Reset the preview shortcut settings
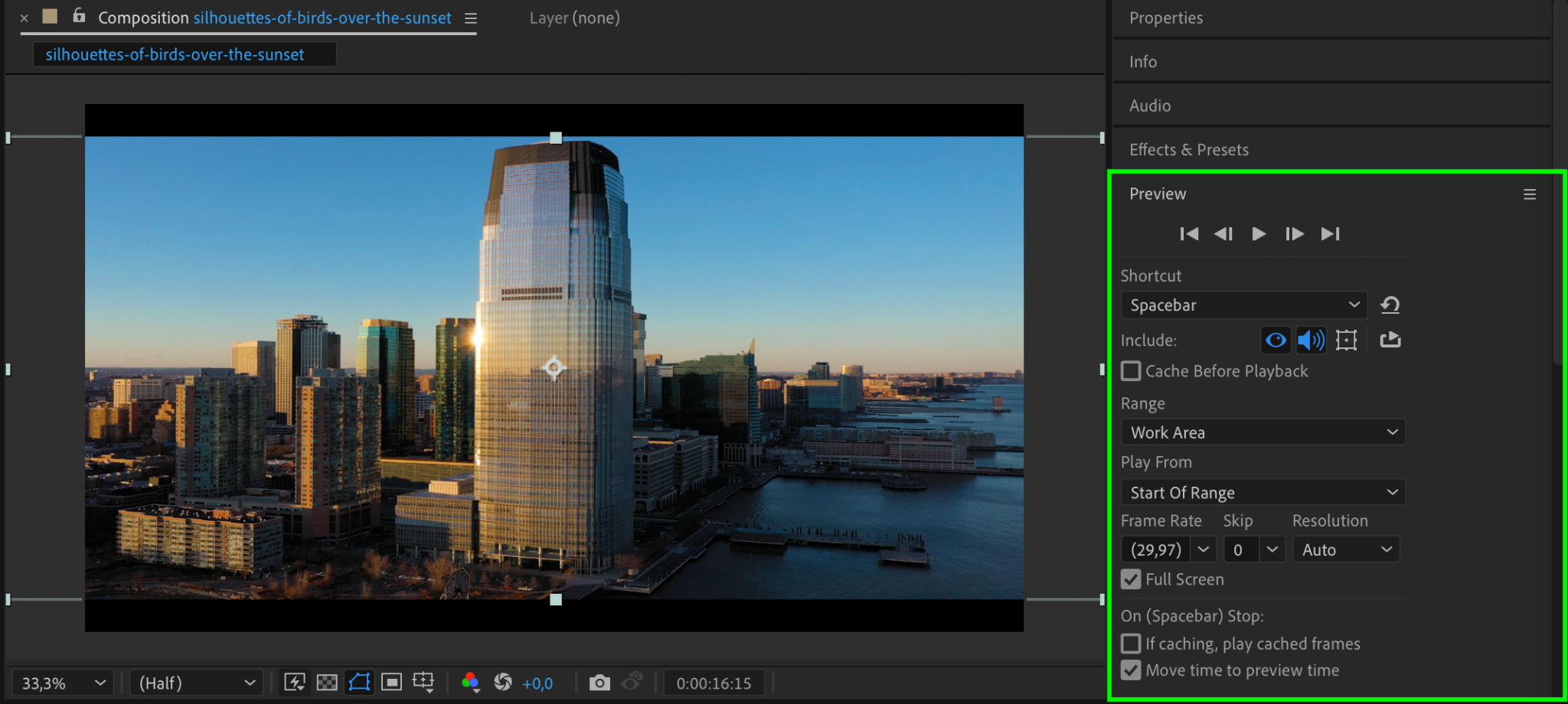1568x704 pixels. 1390,305
